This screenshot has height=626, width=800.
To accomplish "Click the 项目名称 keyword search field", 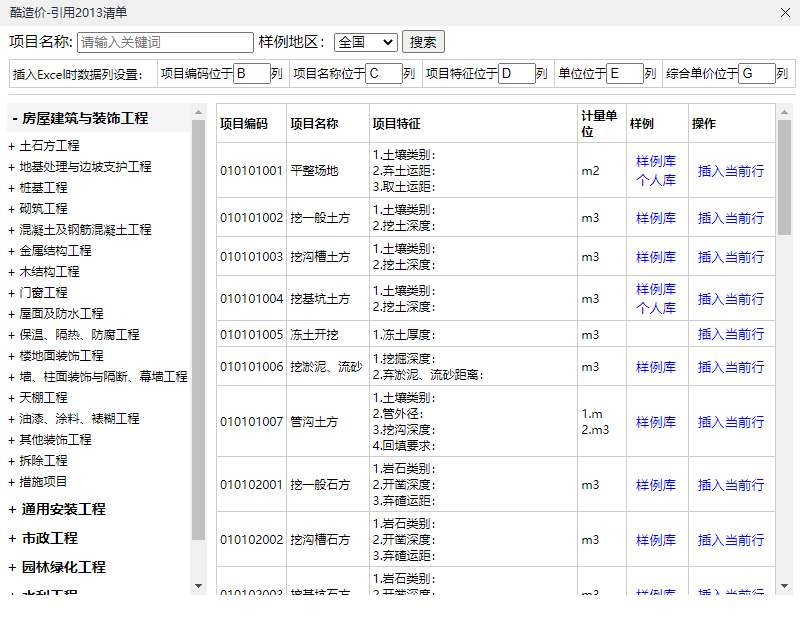I will [x=165, y=42].
